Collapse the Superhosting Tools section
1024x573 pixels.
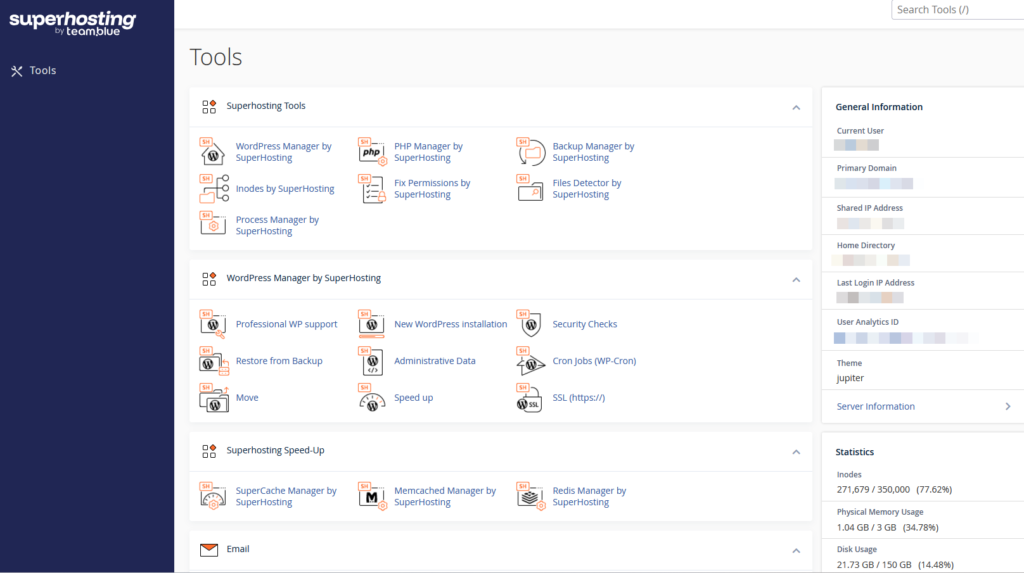coord(796,107)
